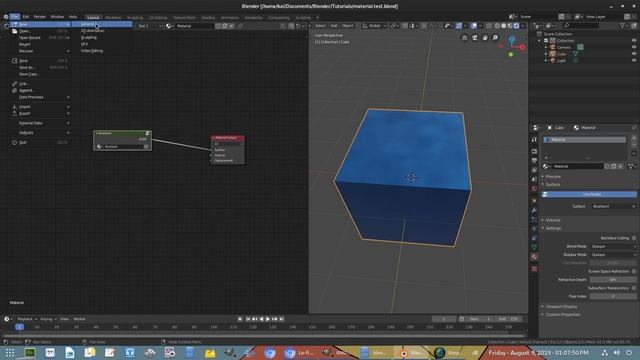
Task: Click Quit in the File menu
Action: [x=40, y=142]
